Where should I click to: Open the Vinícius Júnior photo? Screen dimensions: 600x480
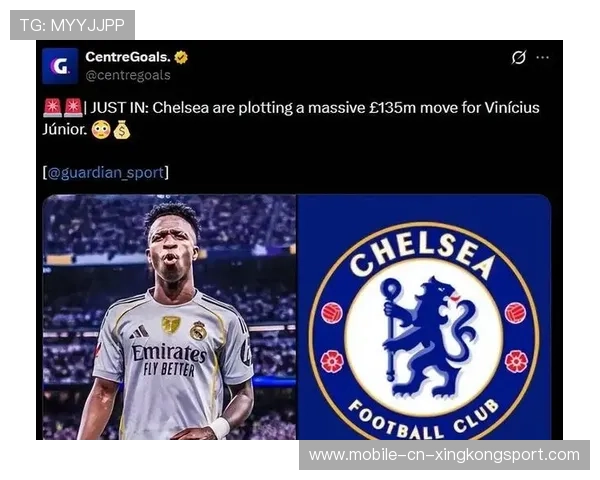(x=169, y=317)
